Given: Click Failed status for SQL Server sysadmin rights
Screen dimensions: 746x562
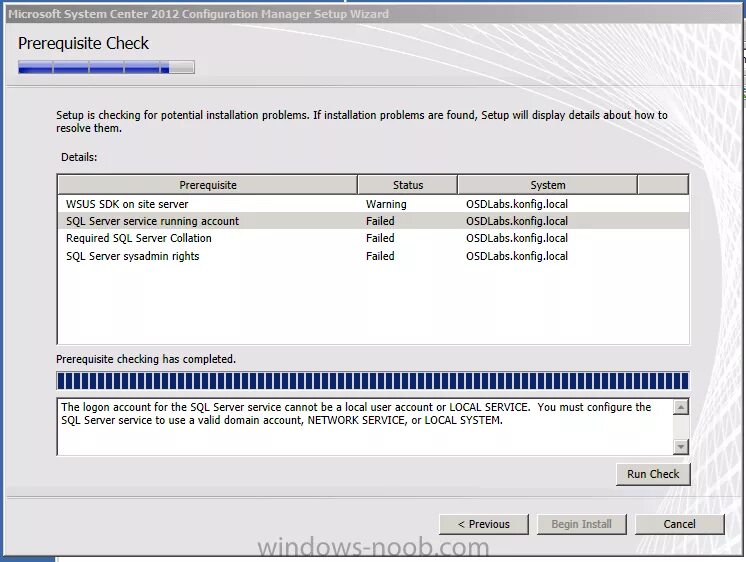Looking at the screenshot, I should click(380, 256).
